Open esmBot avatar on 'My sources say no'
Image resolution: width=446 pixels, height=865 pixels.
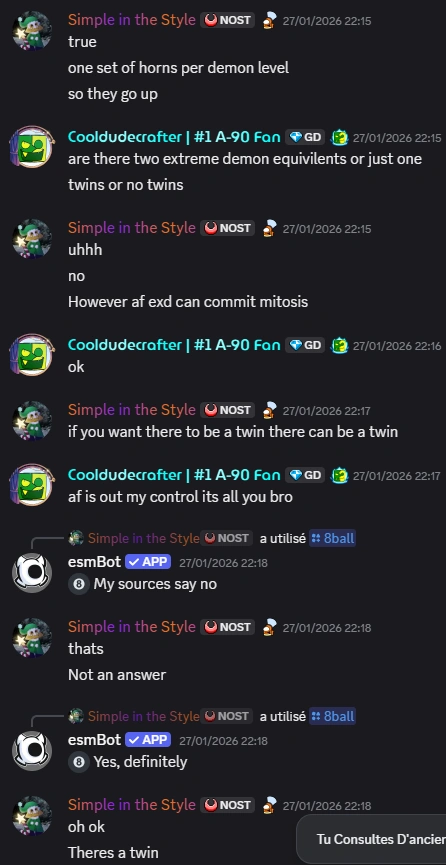pos(32,573)
